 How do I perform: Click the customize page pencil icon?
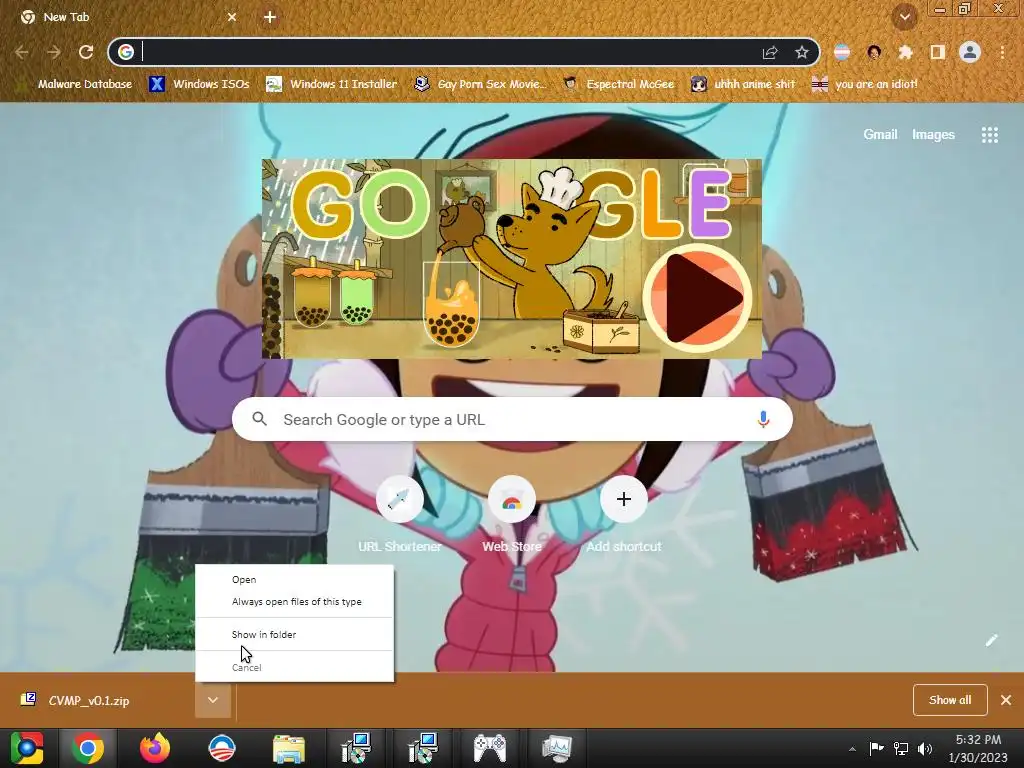(991, 640)
